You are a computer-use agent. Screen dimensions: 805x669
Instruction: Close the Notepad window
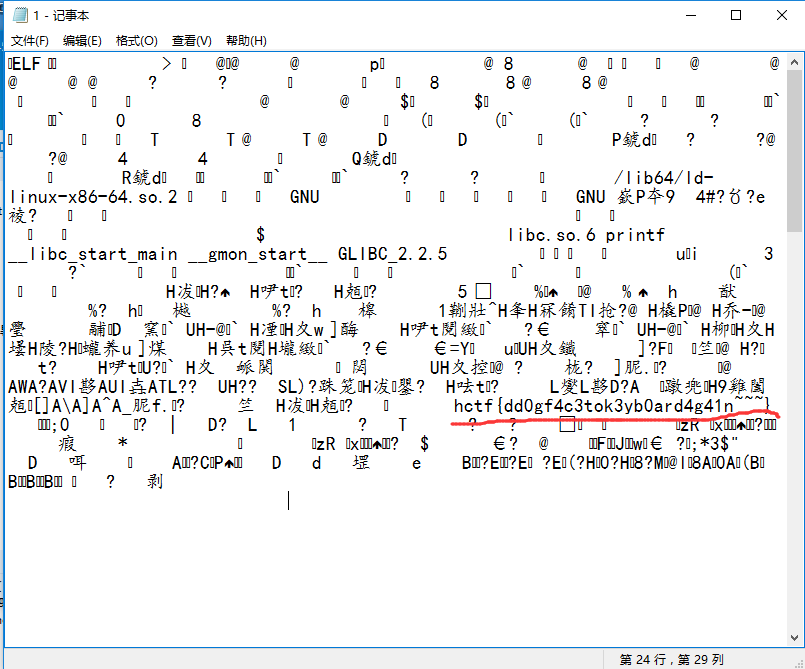781,15
